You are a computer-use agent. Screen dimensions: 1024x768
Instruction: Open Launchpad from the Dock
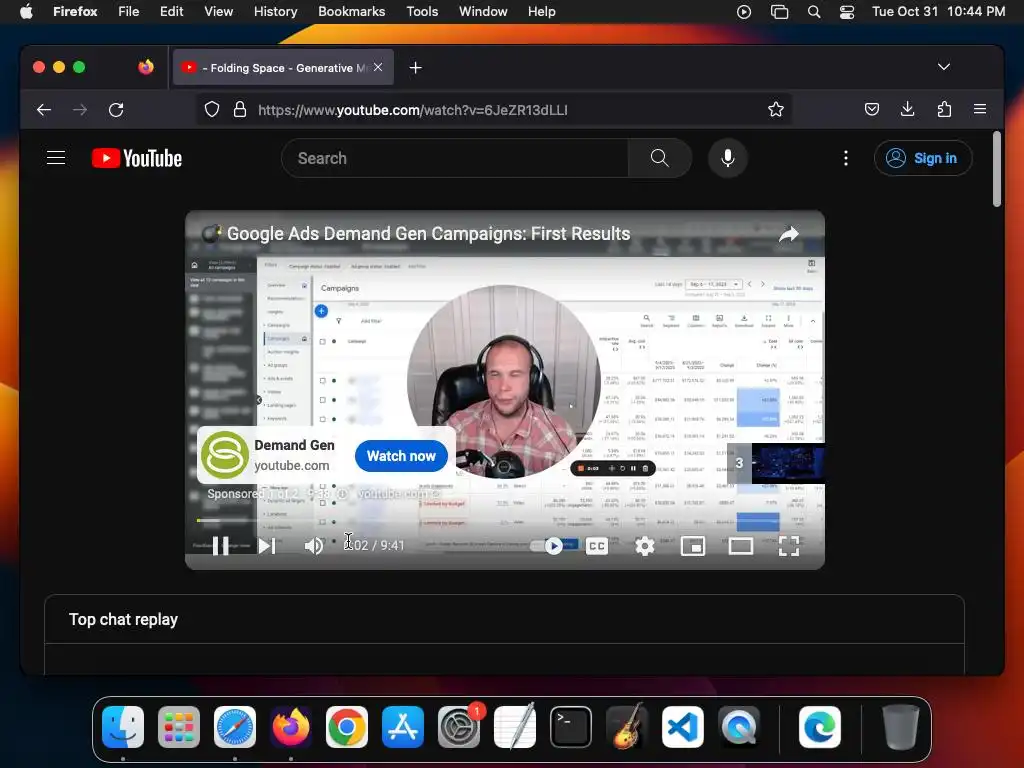[x=179, y=727]
